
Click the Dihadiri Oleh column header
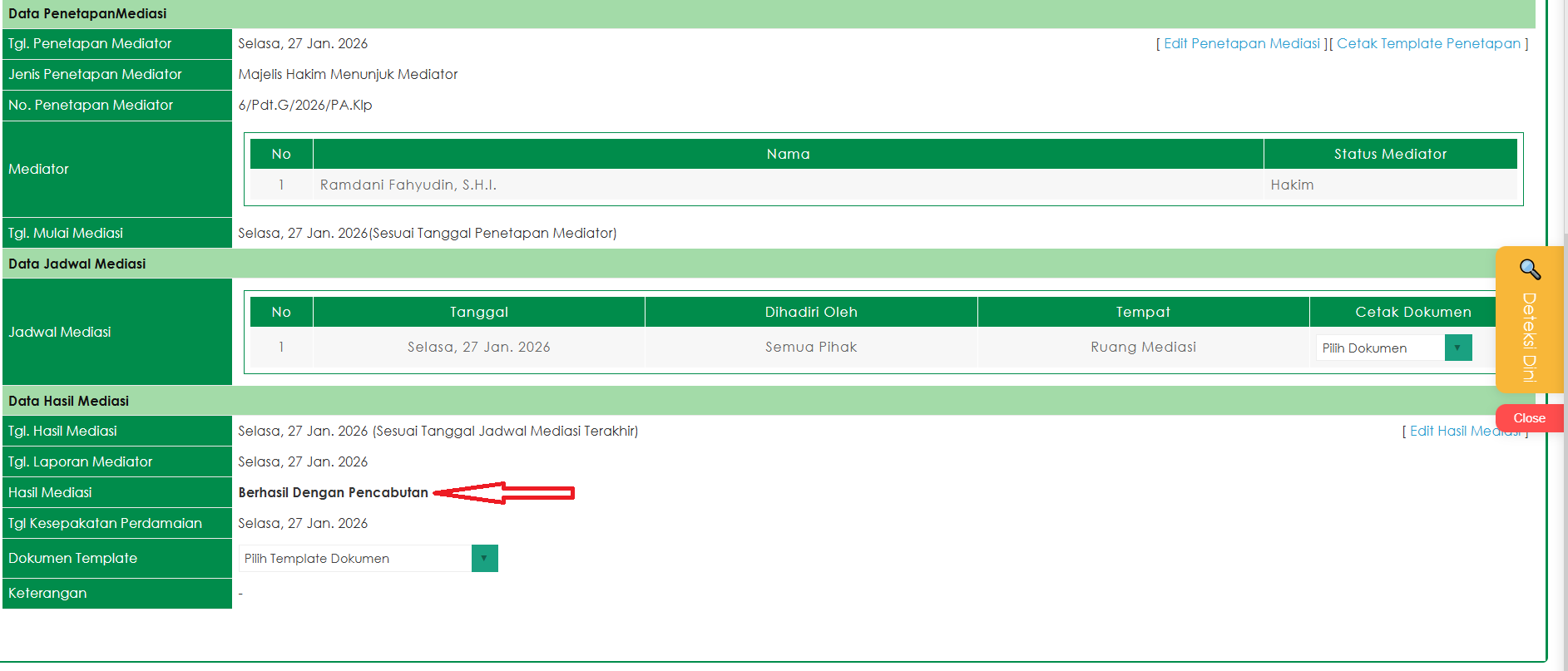pyautogui.click(x=810, y=312)
